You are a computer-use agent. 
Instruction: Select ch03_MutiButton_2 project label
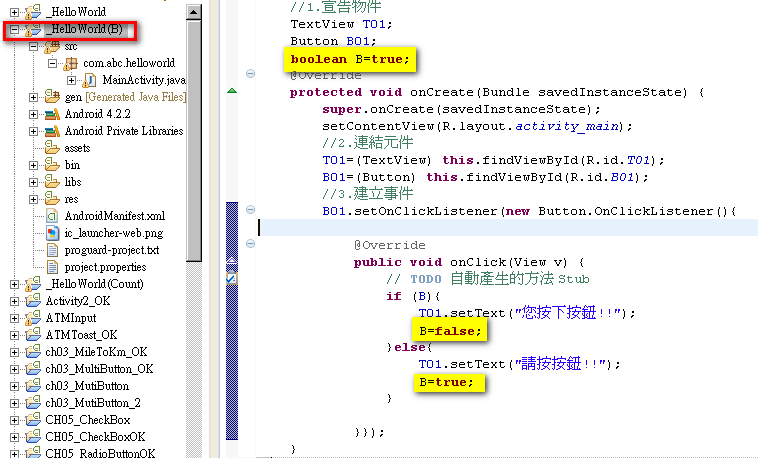93,403
